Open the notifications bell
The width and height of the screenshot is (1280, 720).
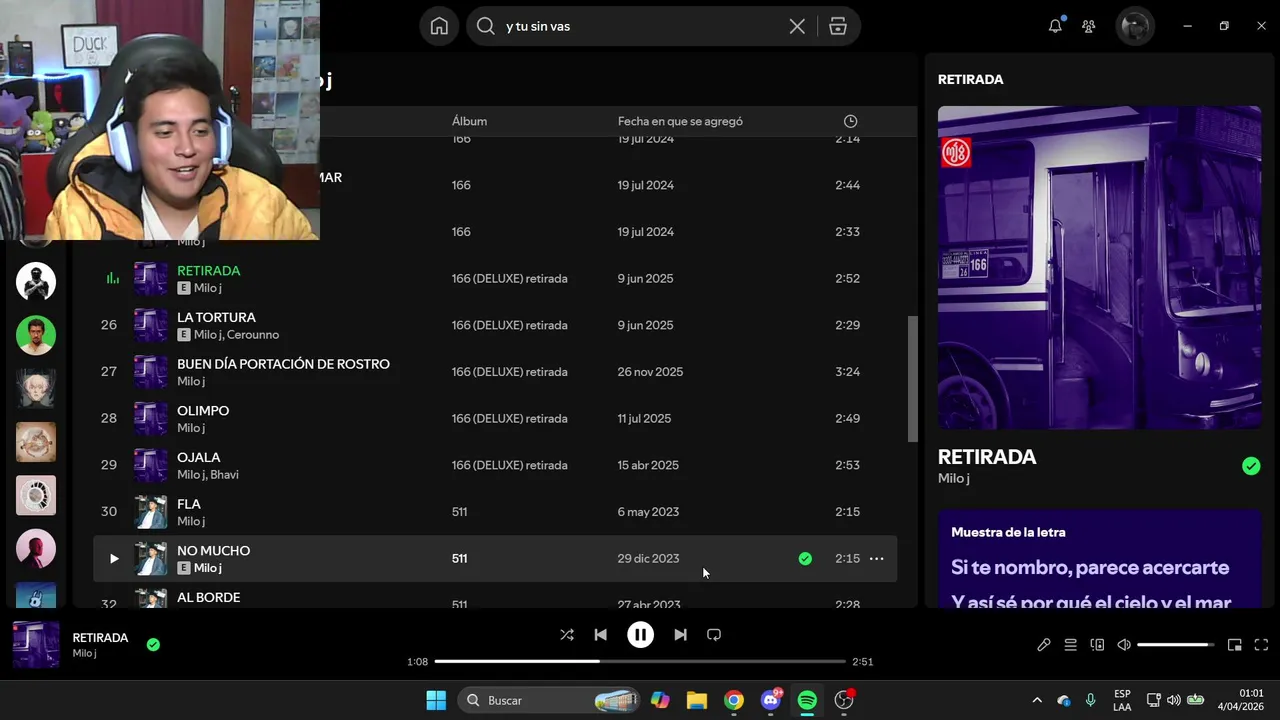1055,26
